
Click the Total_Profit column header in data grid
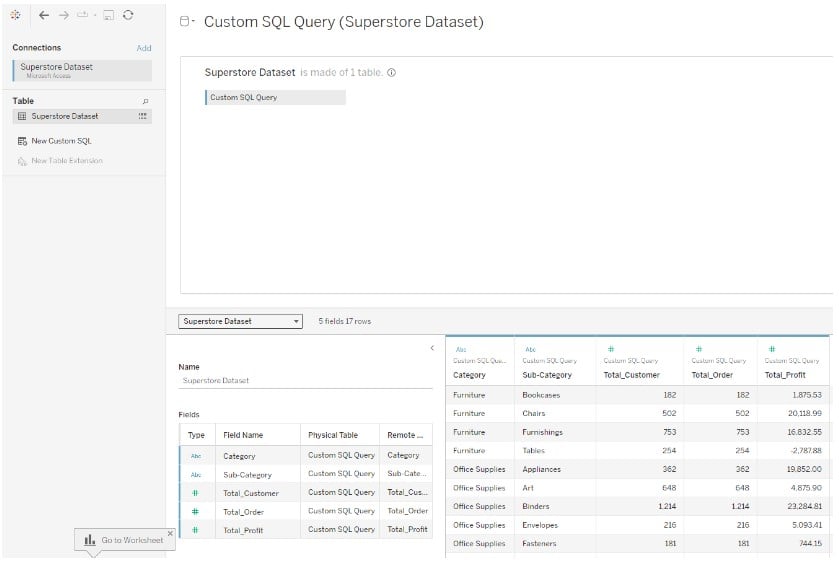[785, 376]
